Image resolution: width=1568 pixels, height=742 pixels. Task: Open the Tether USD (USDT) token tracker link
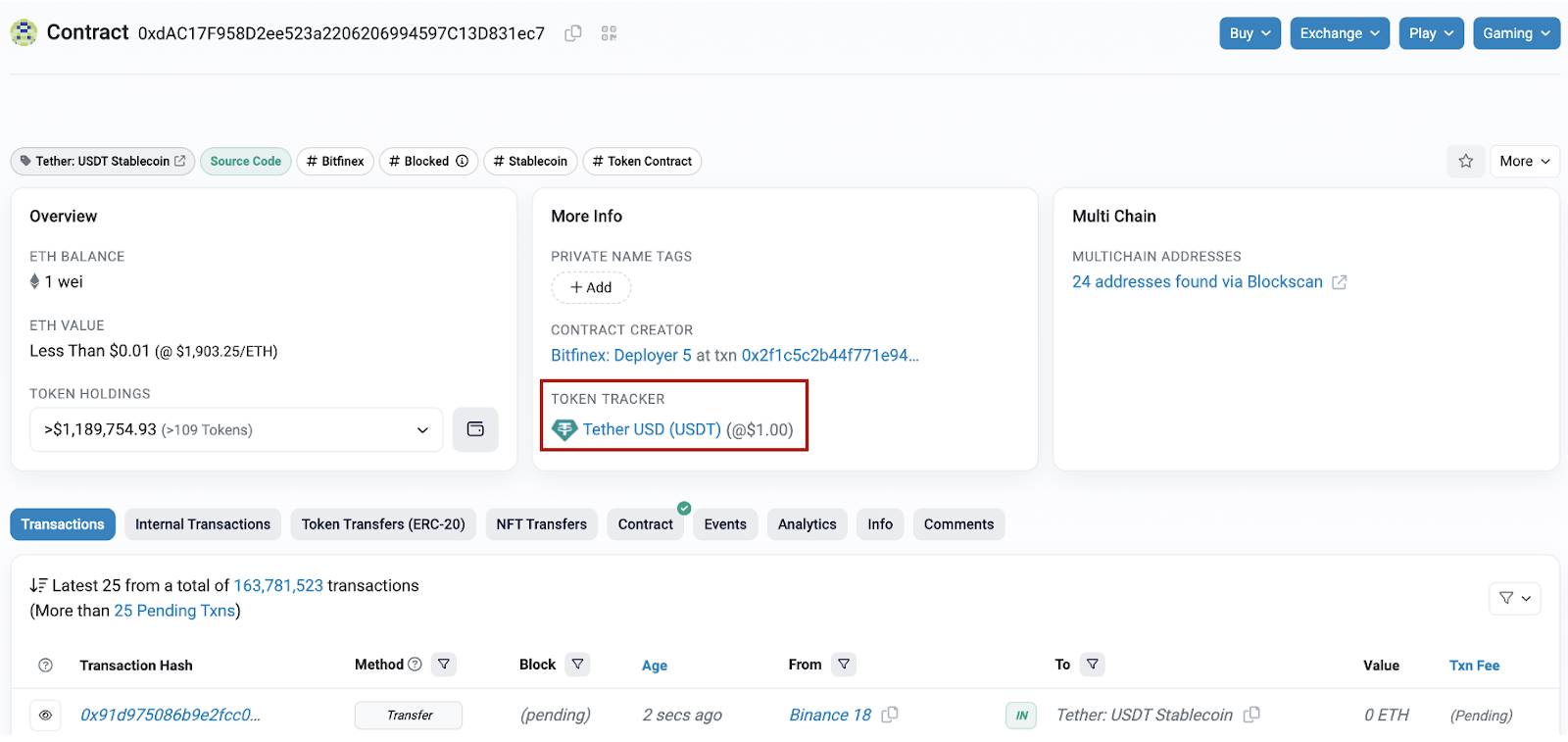(652, 429)
